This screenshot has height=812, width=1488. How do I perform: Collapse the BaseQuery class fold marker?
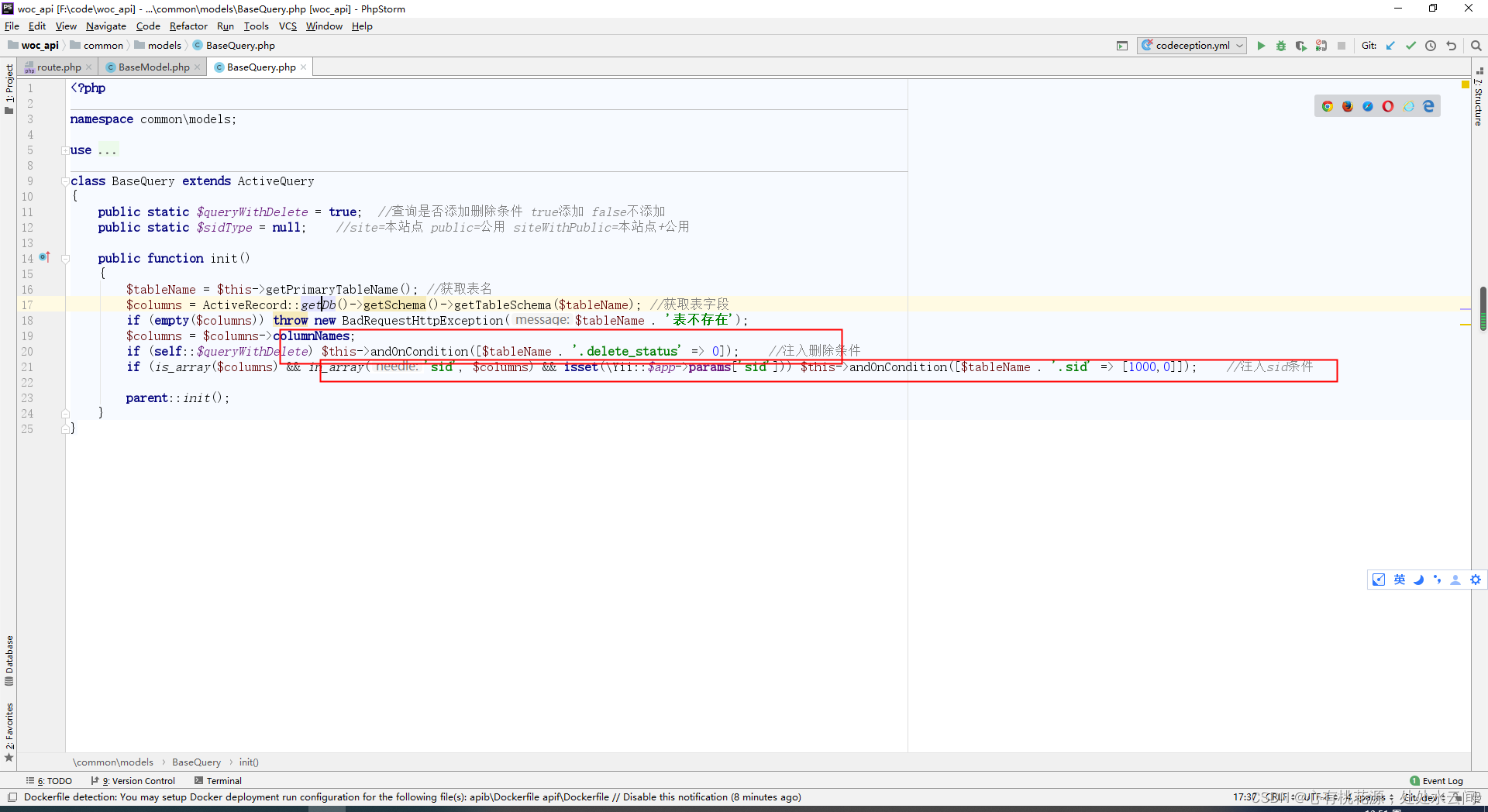point(65,181)
